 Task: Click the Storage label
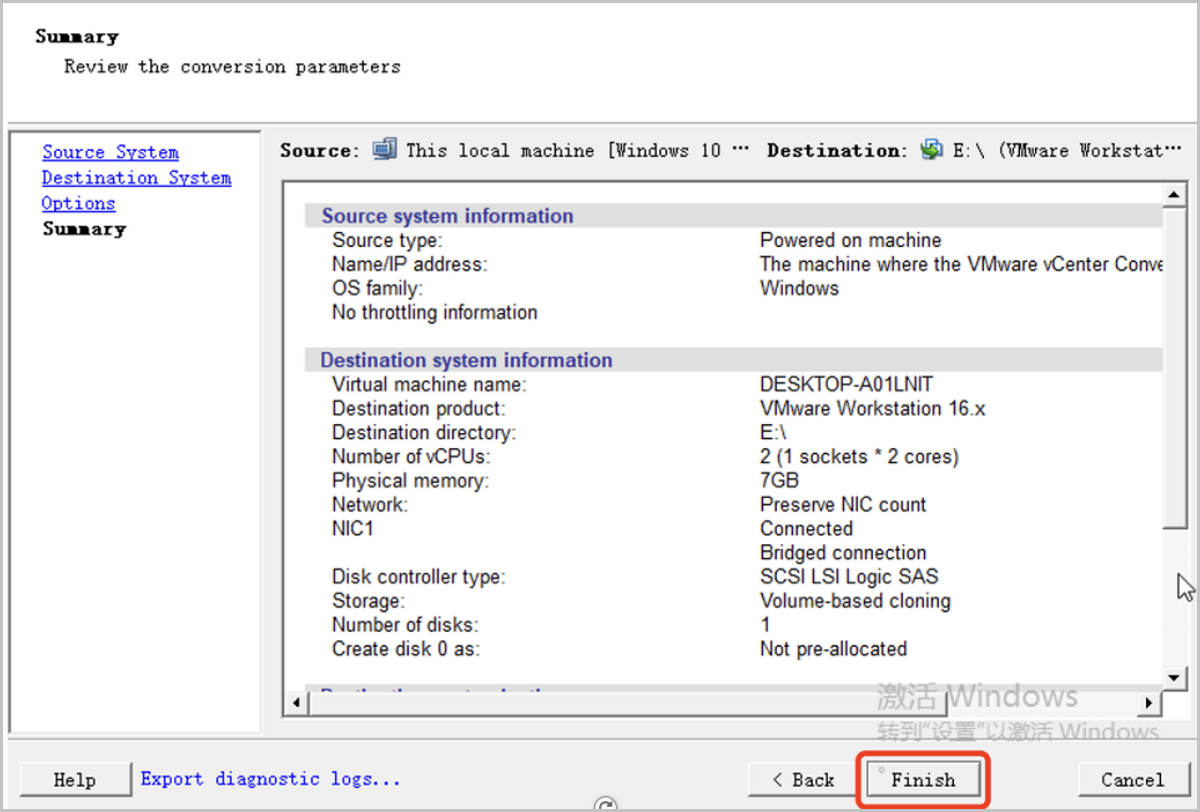click(368, 601)
